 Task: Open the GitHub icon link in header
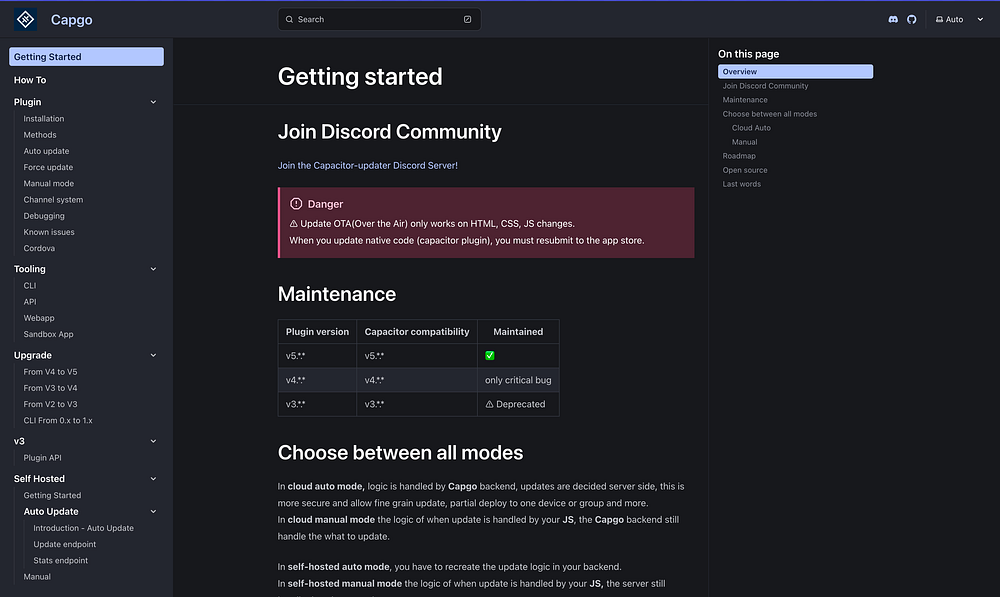911,20
